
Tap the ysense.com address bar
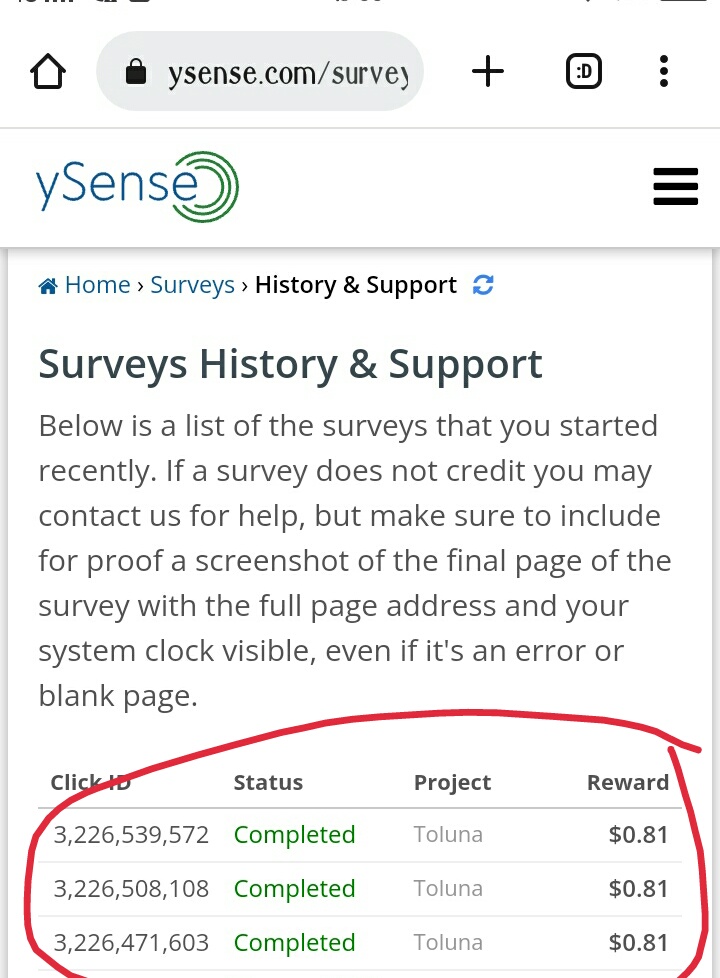(x=260, y=71)
